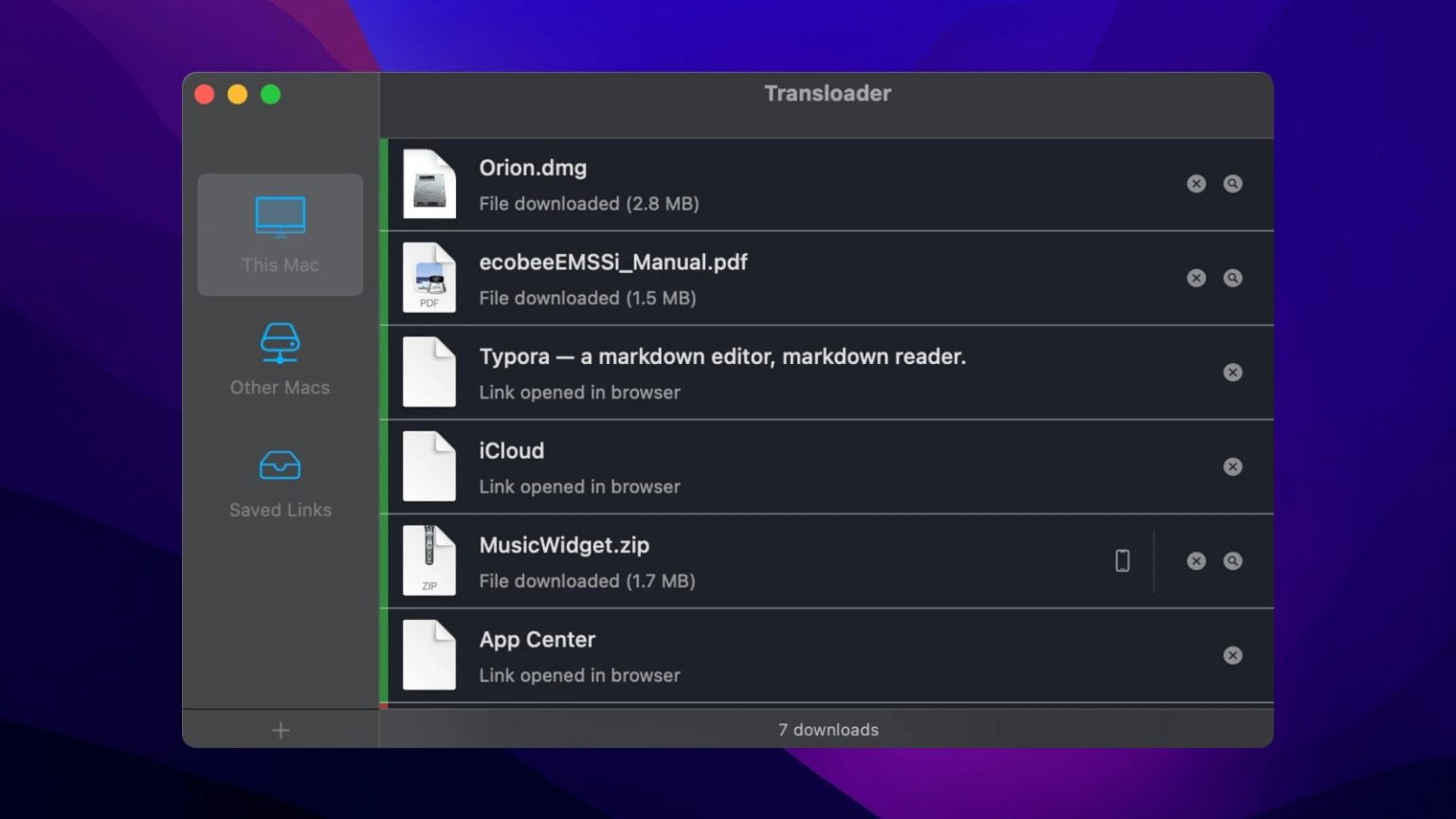Select the This Mac computer icon
This screenshot has width=1456, height=819.
point(280,216)
